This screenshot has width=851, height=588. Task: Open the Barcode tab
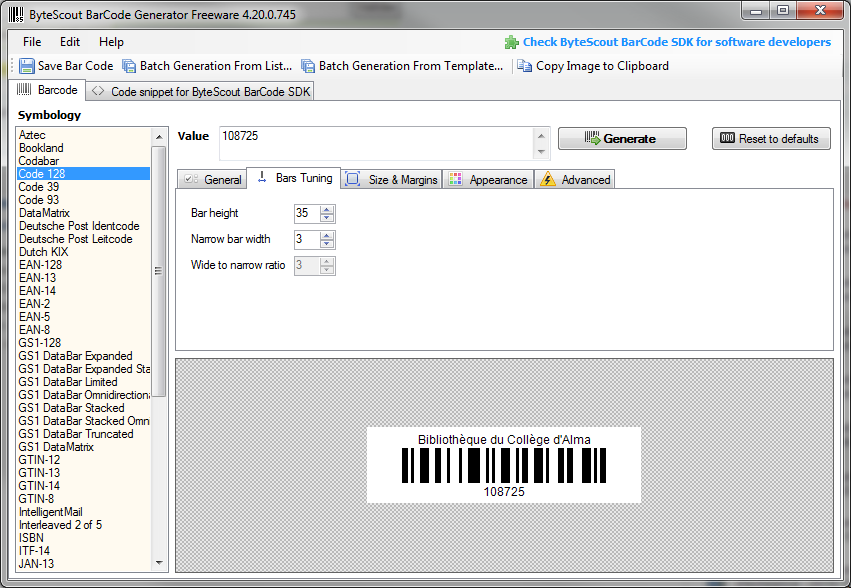click(47, 90)
